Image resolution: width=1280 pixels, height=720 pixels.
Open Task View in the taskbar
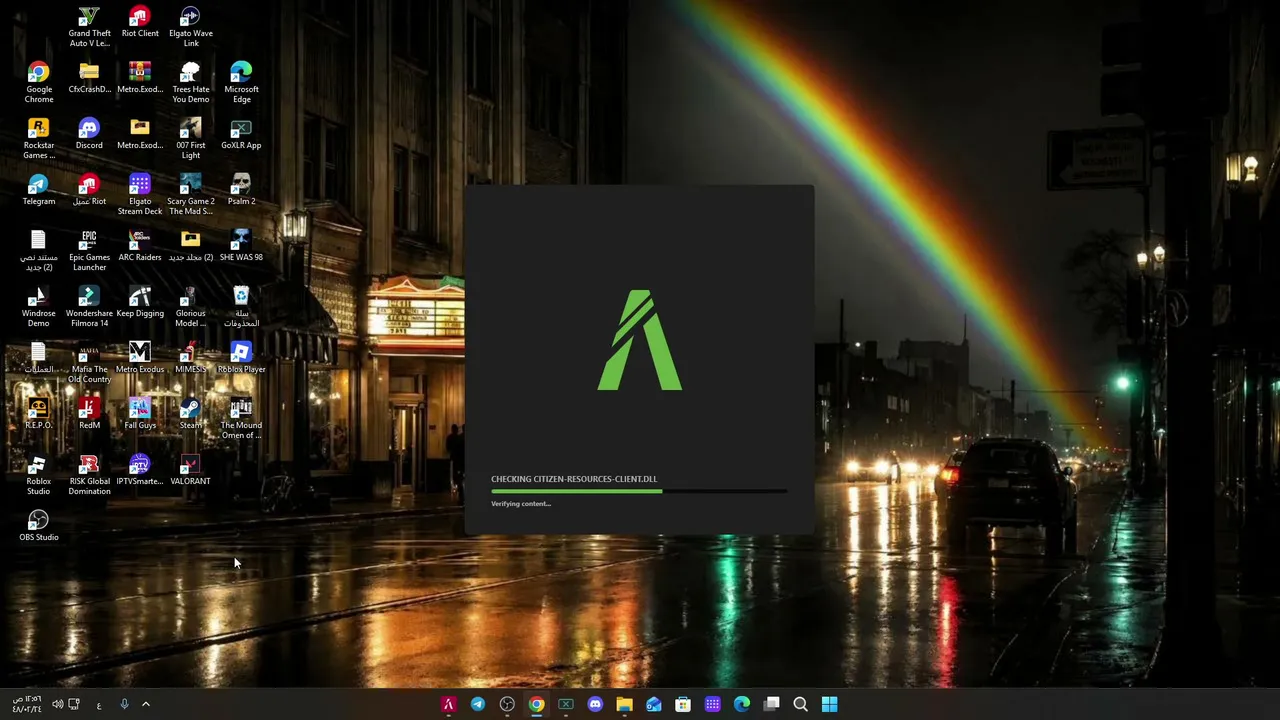click(771, 704)
